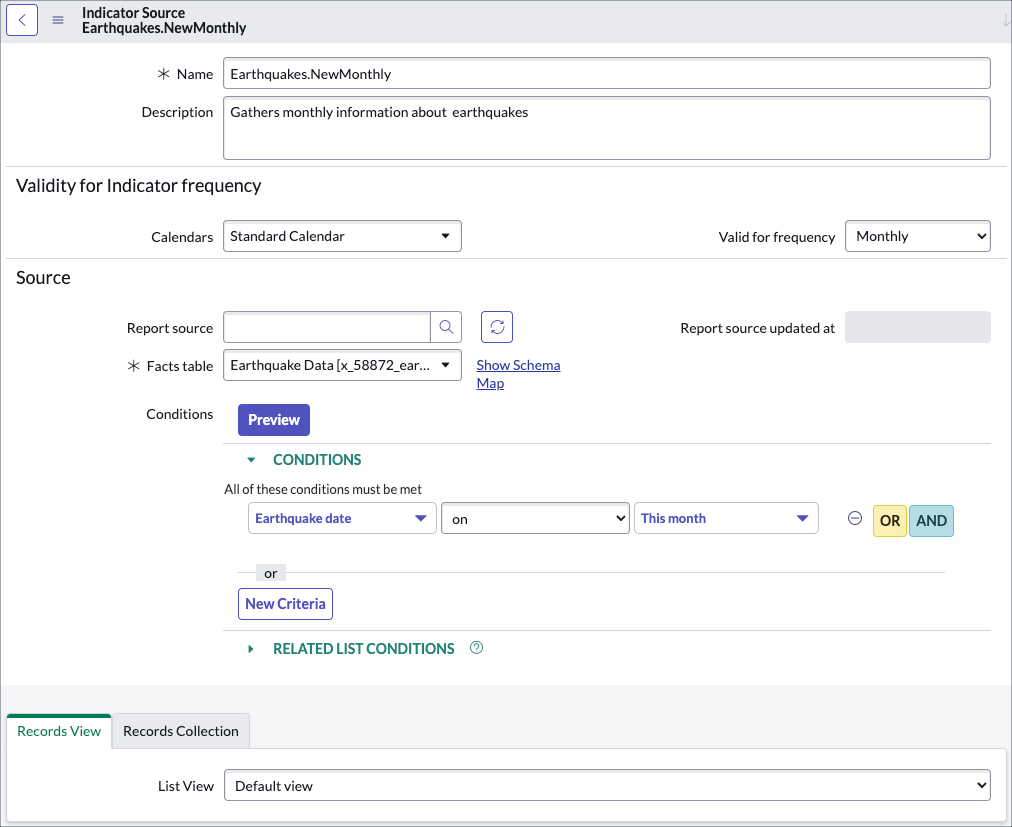1012x827 pixels.
Task: Change Valid for frequency from Monthly
Action: click(x=917, y=236)
